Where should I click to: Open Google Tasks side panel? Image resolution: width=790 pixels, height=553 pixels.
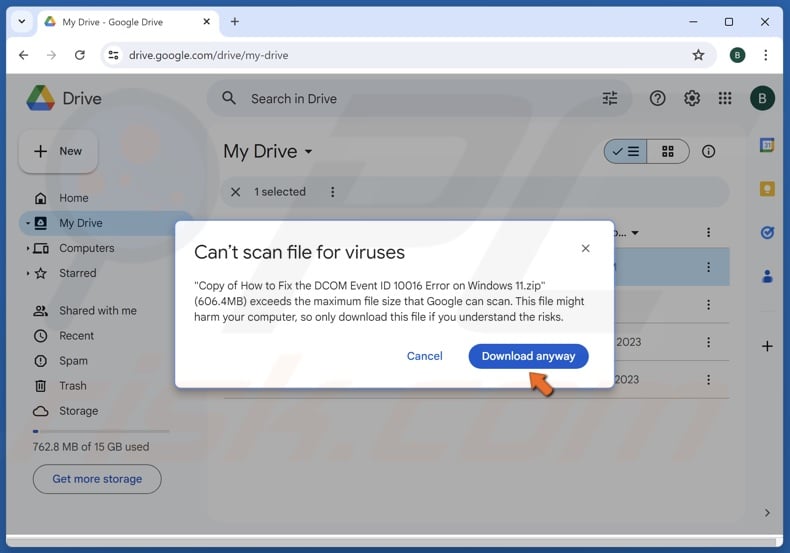tap(767, 233)
